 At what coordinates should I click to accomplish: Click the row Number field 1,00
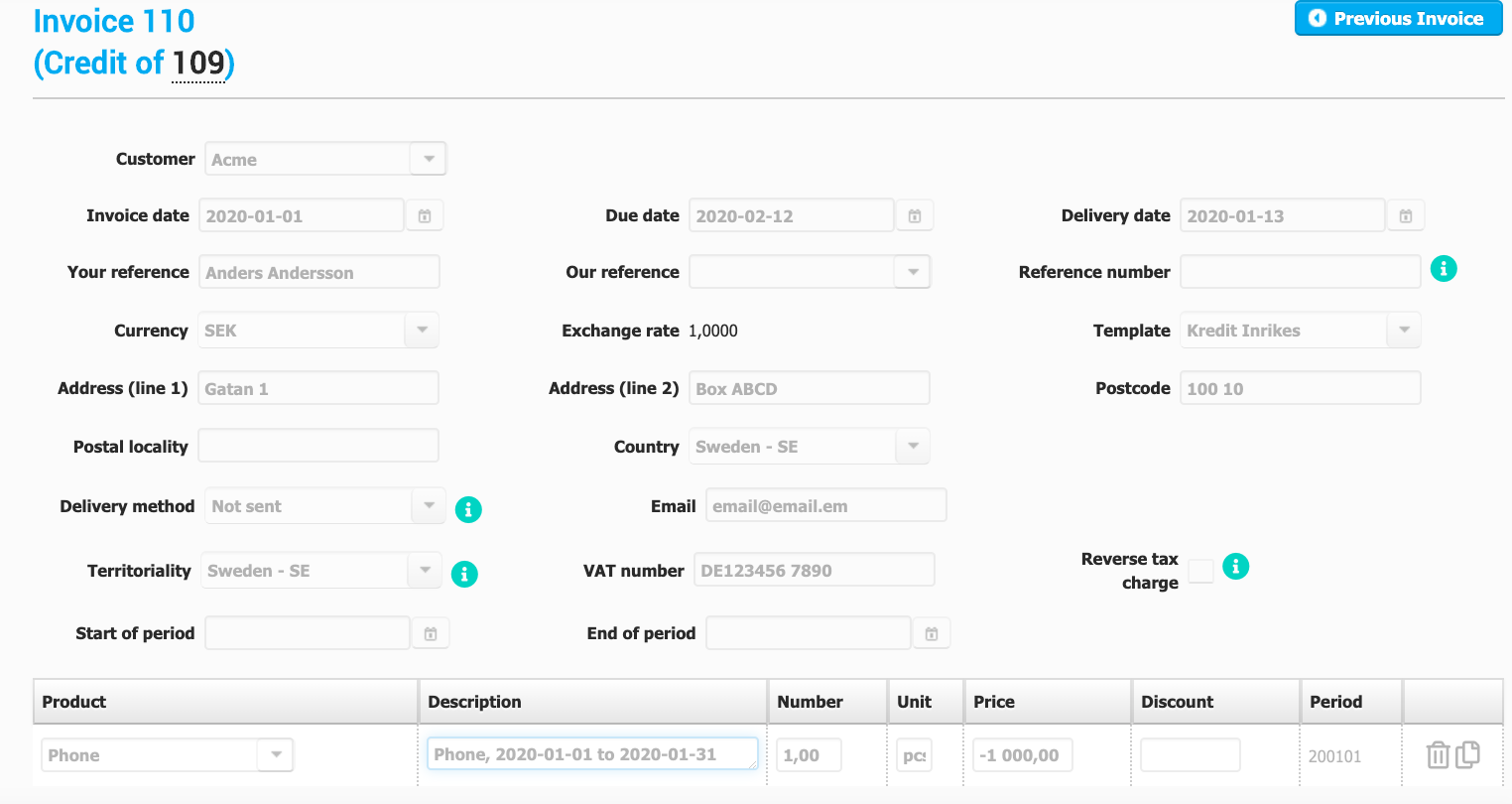click(809, 755)
